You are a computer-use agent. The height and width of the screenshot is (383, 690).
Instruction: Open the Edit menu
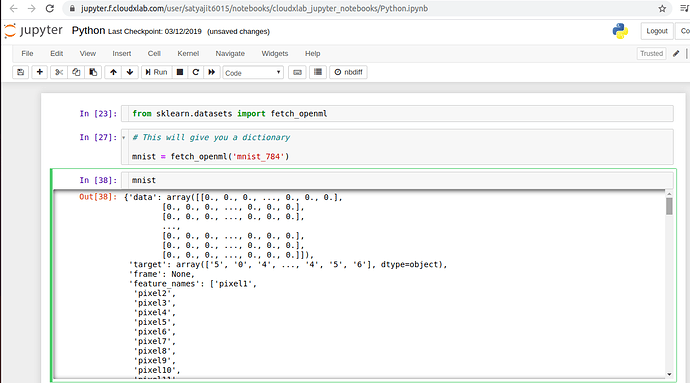click(56, 53)
